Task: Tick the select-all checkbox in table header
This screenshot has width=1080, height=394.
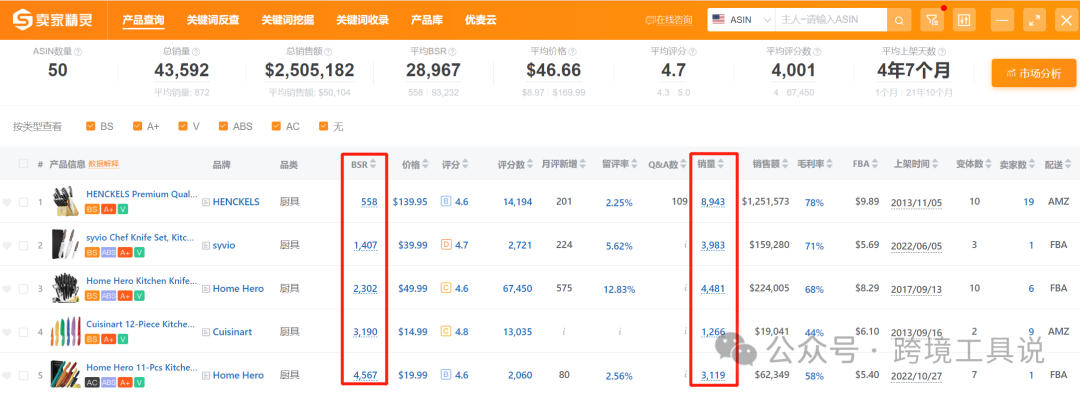Action: pos(23,164)
